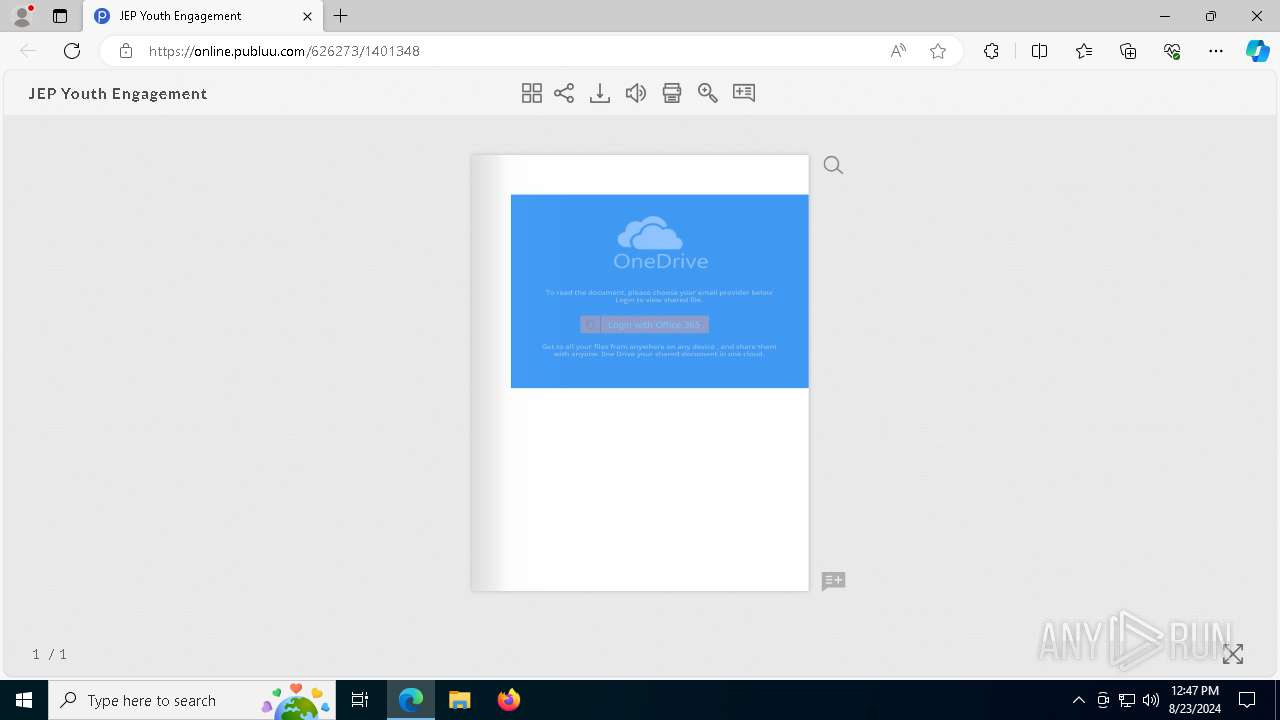Image resolution: width=1280 pixels, height=720 pixels.
Task: Add this page to favorites star
Action: tap(938, 51)
